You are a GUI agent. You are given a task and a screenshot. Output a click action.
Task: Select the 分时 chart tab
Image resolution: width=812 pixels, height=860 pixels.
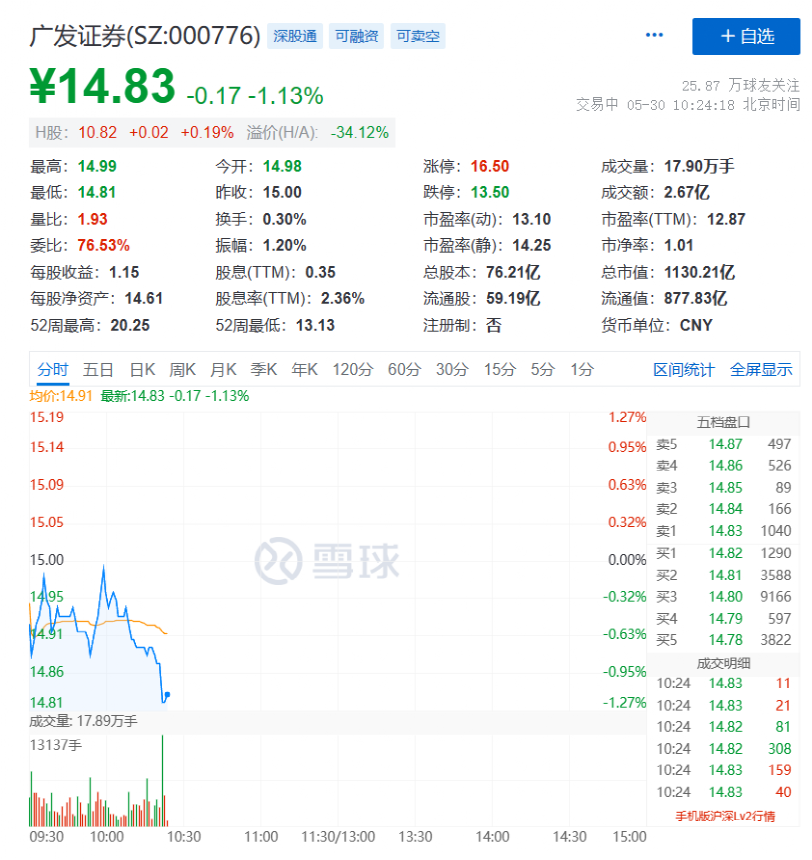pyautogui.click(x=53, y=369)
